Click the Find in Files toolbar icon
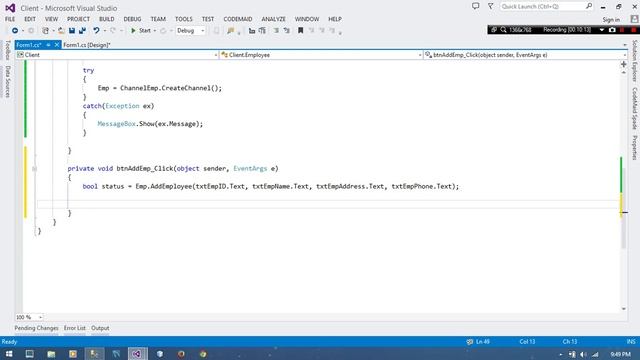Viewport: 640px width, 360px height. (x=231, y=31)
